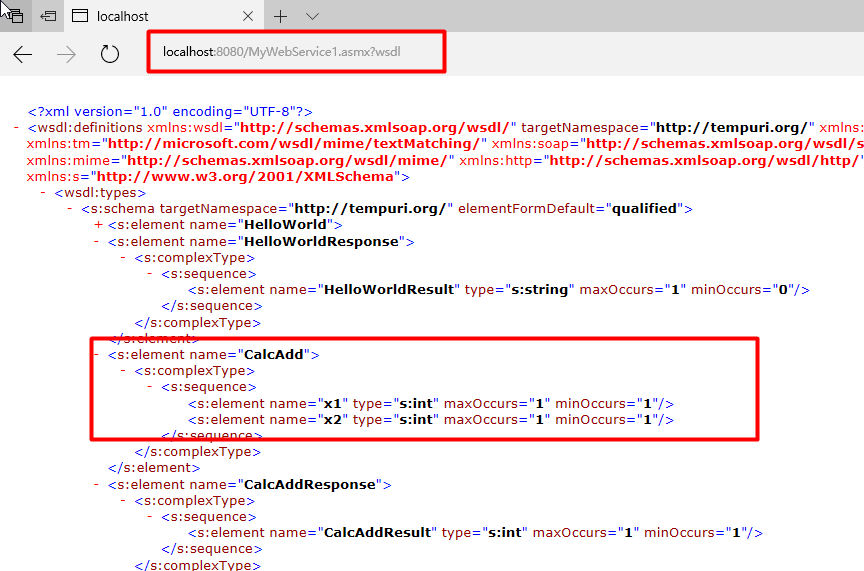Click the "s:string" type value
864x571 pixels.
click(539, 290)
